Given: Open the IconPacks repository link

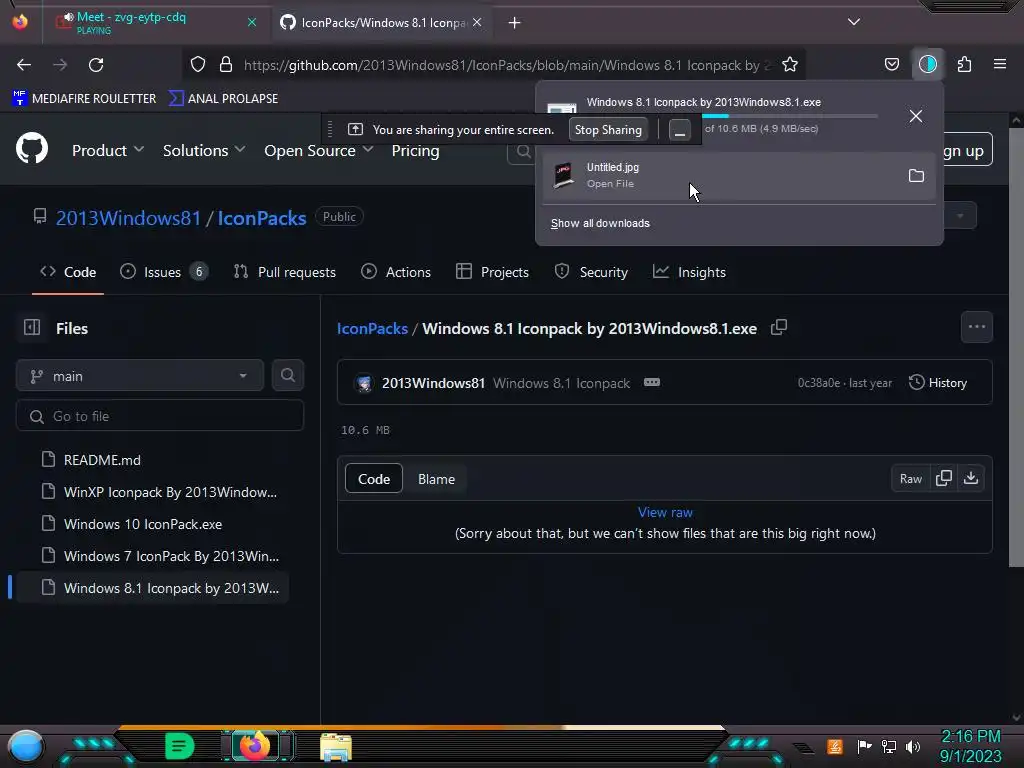Looking at the screenshot, I should pos(262,218).
